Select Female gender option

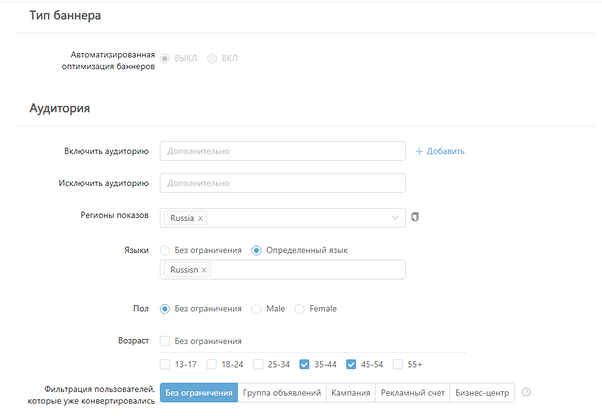point(299,309)
